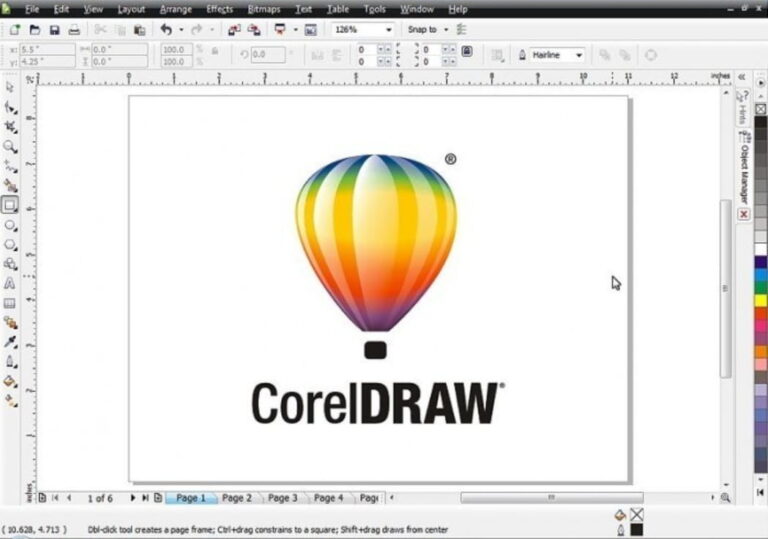Open the Welcome Screen icon
Image resolution: width=768 pixels, height=539 pixels.
pyautogui.click(x=311, y=30)
